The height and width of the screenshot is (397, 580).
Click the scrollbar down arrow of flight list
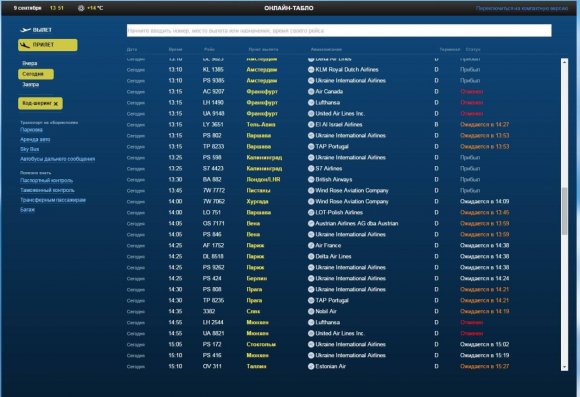click(564, 367)
